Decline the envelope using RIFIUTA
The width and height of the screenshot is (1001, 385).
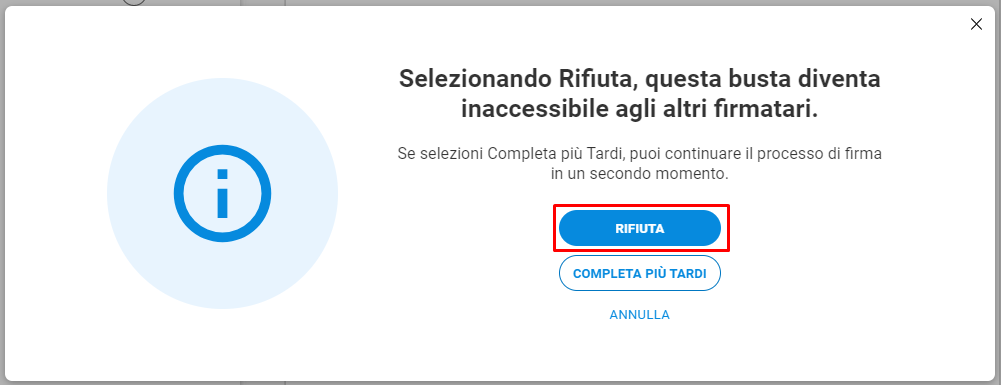click(640, 229)
